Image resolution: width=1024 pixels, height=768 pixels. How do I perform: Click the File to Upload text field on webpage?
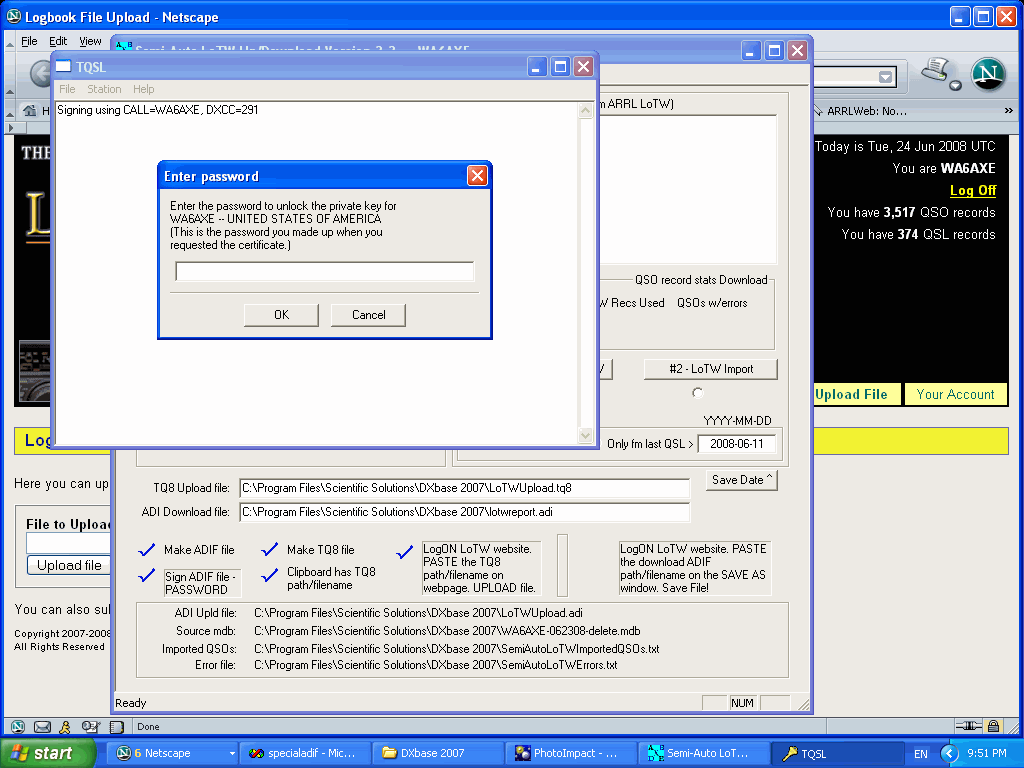68,543
